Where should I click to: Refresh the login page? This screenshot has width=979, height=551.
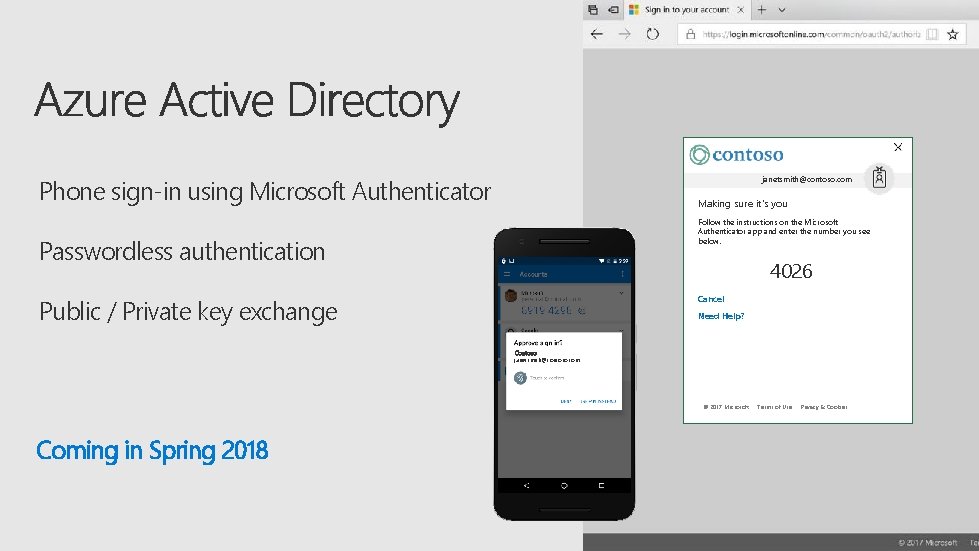pos(652,34)
